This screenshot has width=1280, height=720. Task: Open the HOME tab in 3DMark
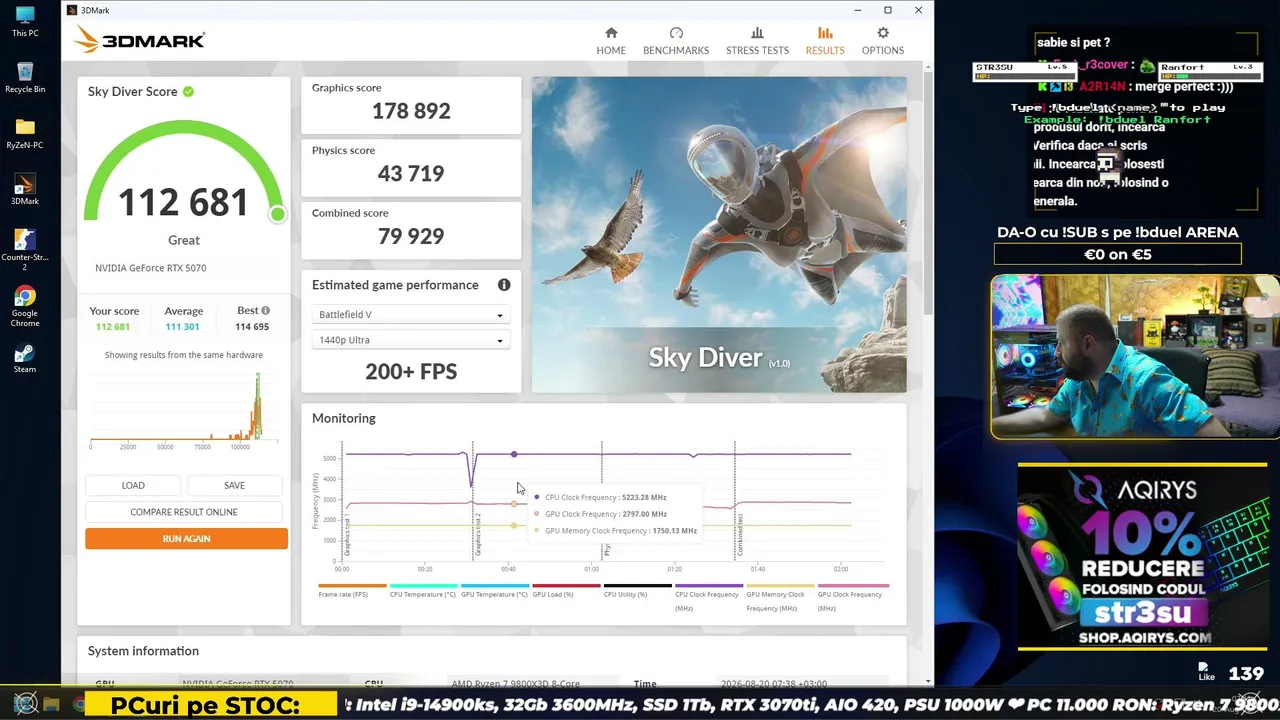pyautogui.click(x=611, y=41)
